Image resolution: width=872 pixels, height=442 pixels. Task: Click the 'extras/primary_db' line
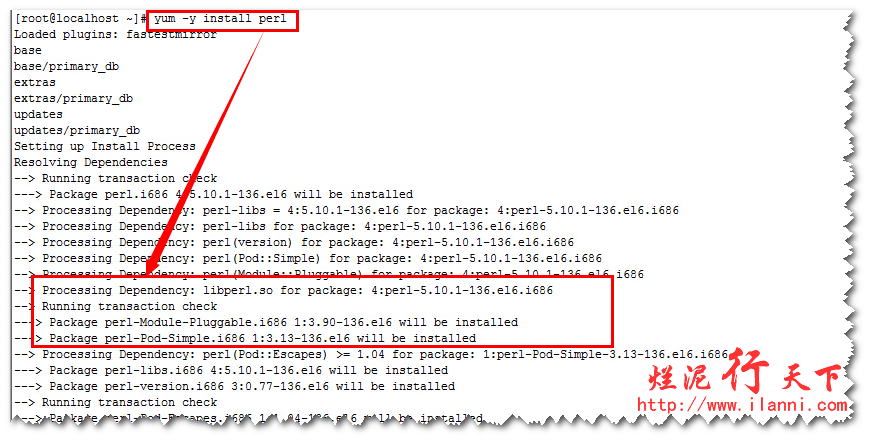(x=73, y=98)
